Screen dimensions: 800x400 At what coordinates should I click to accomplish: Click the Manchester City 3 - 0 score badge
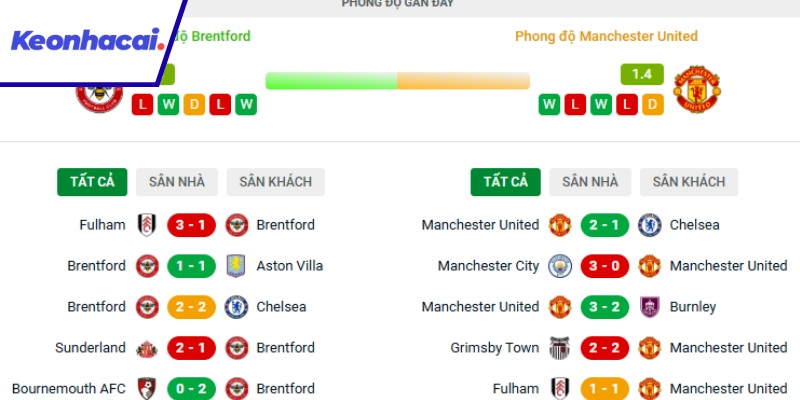pos(604,266)
